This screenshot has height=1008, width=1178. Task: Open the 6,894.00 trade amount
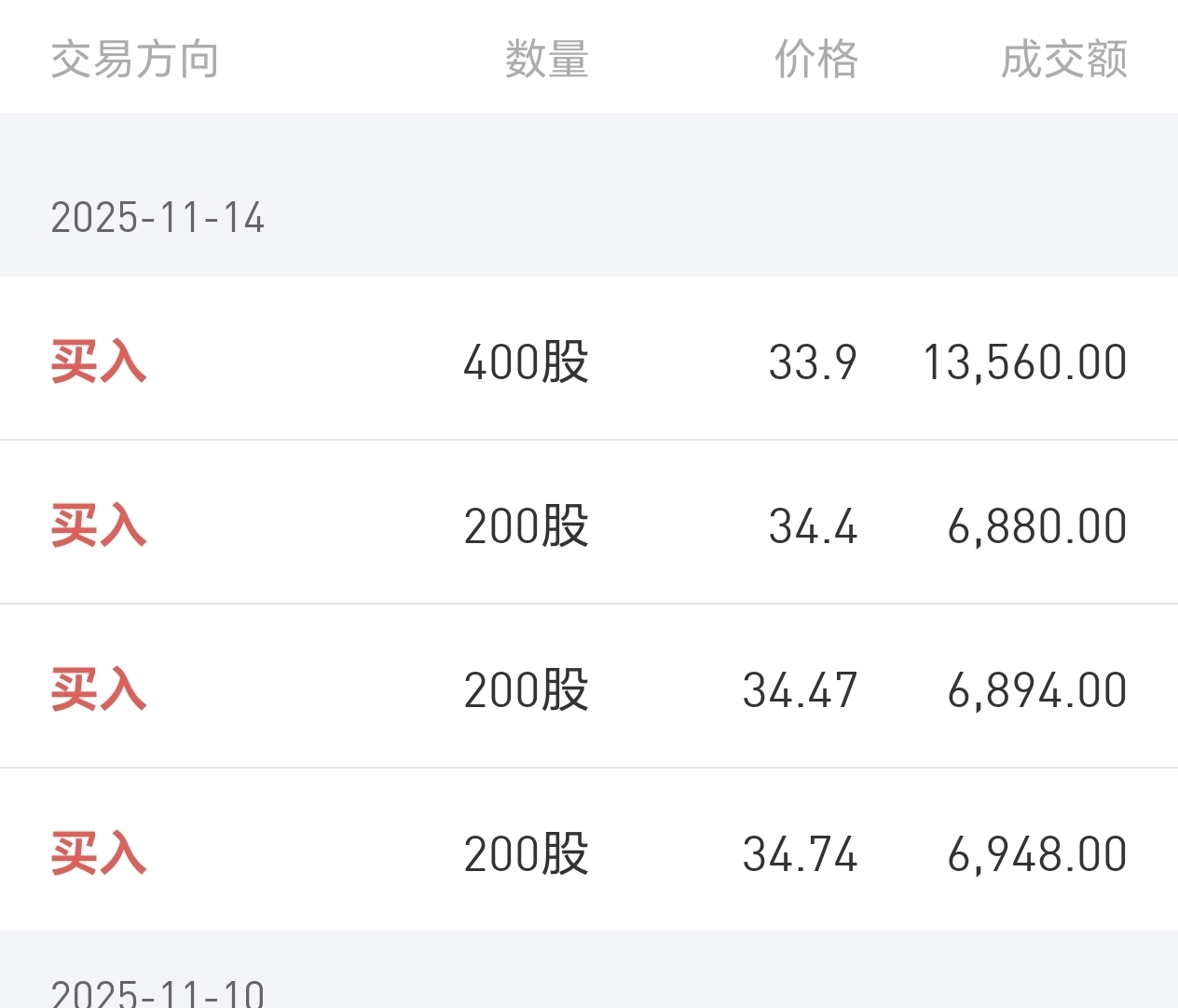pos(1036,690)
